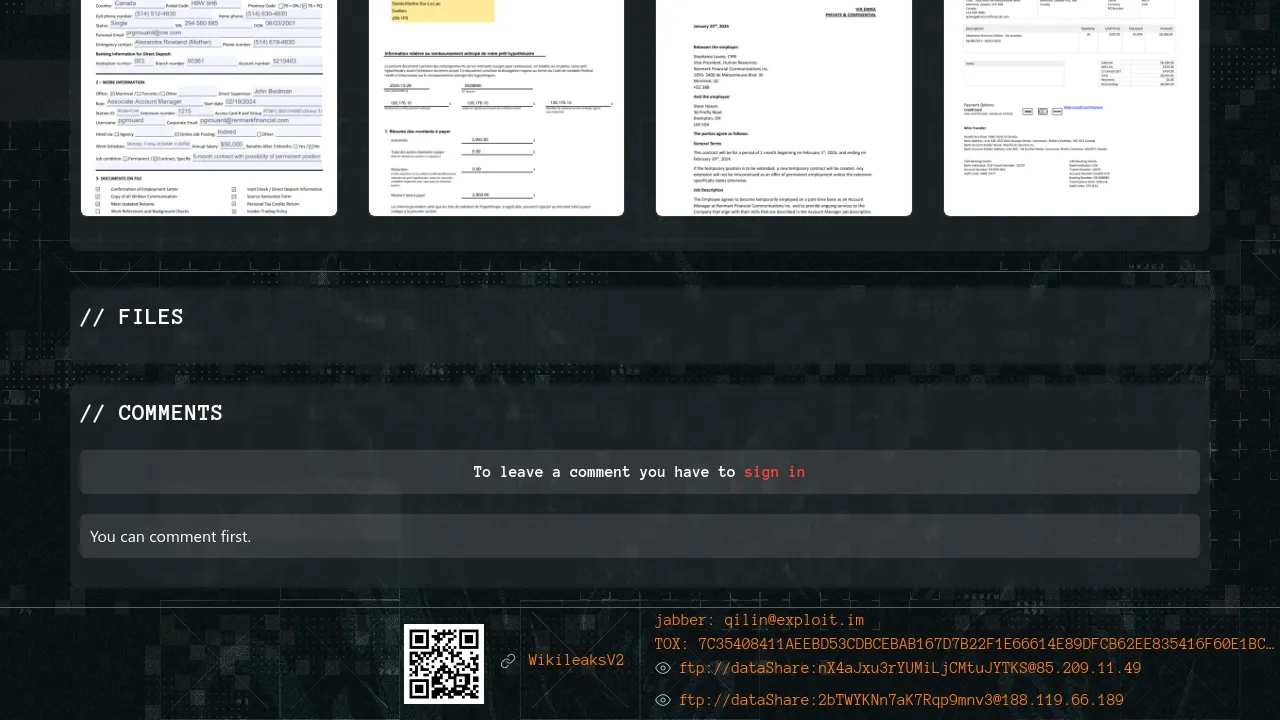Click the QR code image
Viewport: 1280px width, 720px height.
444,663
